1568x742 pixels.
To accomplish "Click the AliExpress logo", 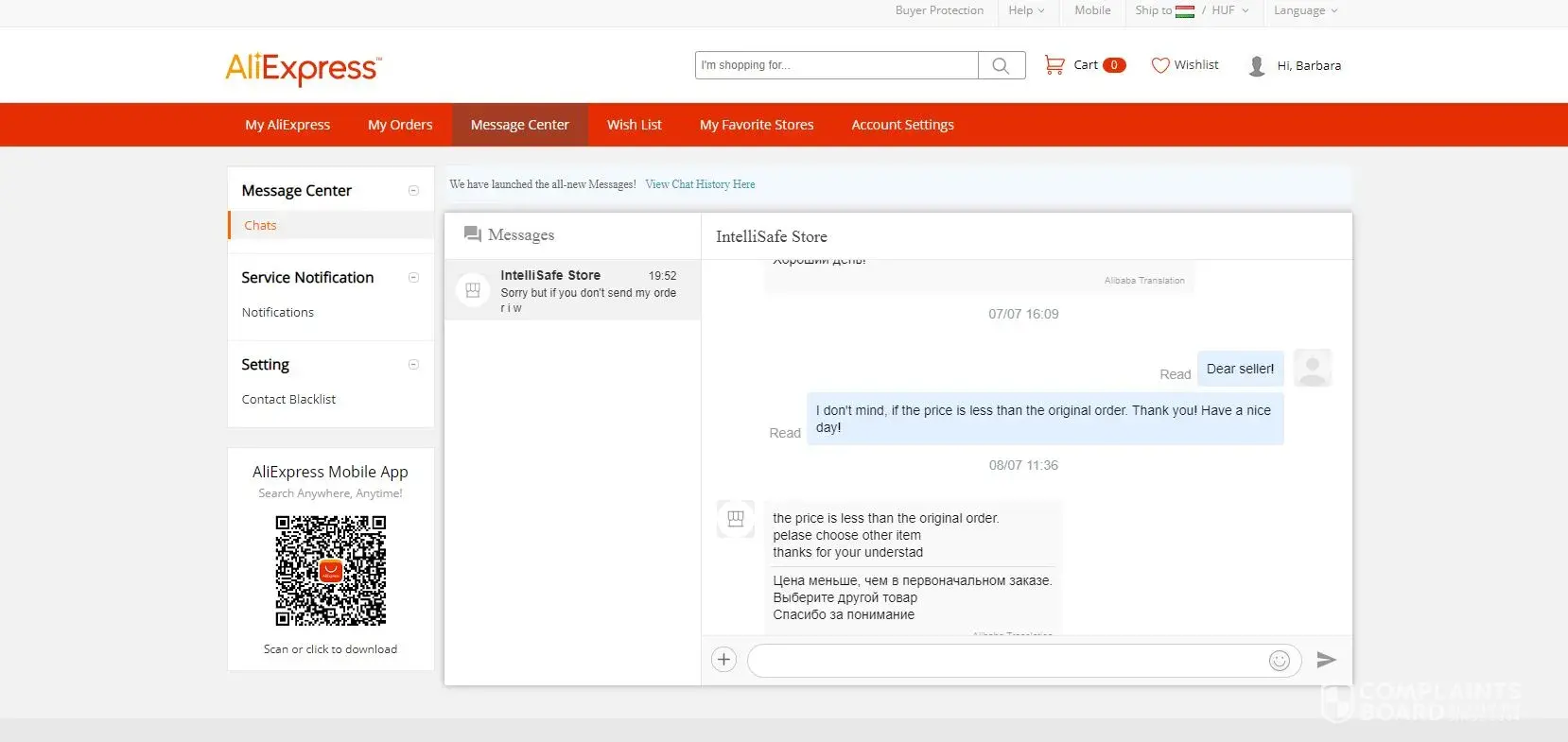I will point(303,68).
